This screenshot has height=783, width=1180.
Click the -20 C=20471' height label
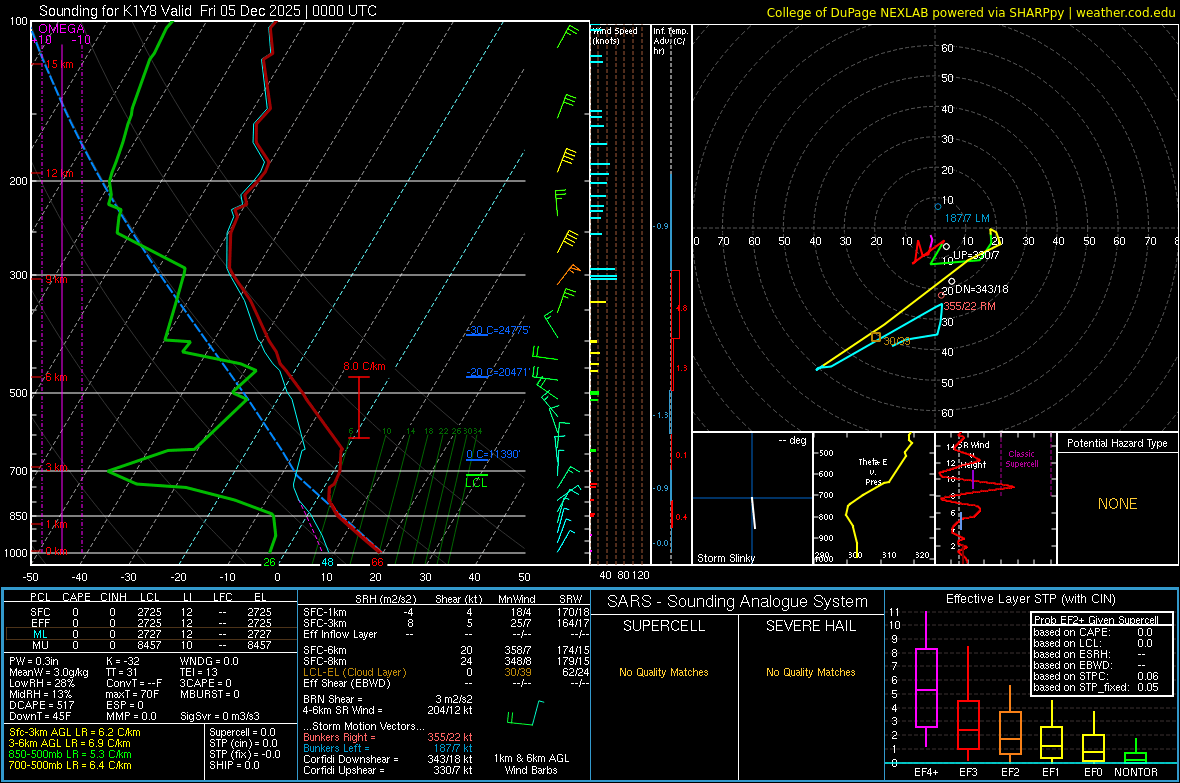pyautogui.click(x=497, y=373)
